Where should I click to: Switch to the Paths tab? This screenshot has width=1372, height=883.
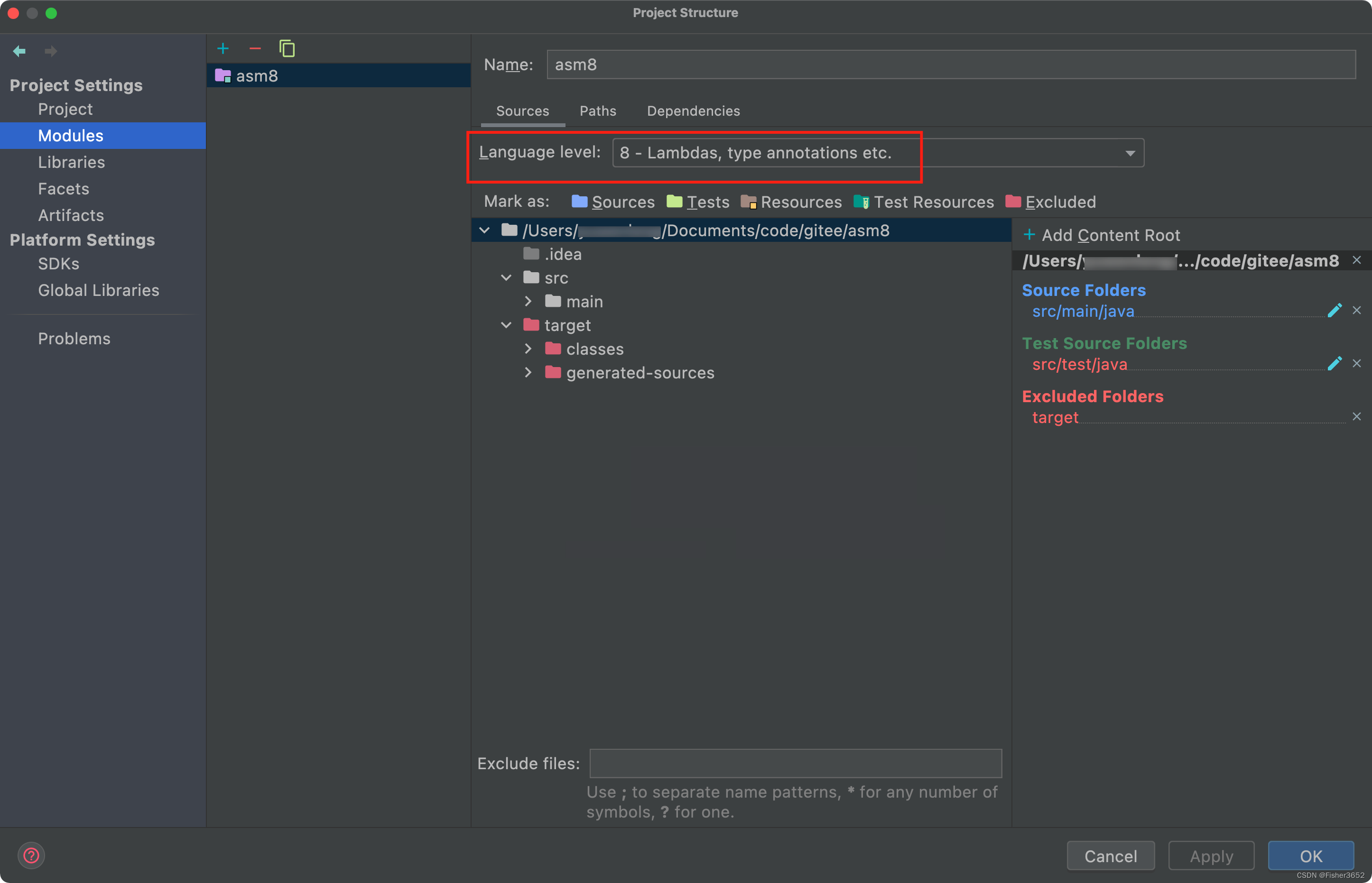(x=598, y=111)
